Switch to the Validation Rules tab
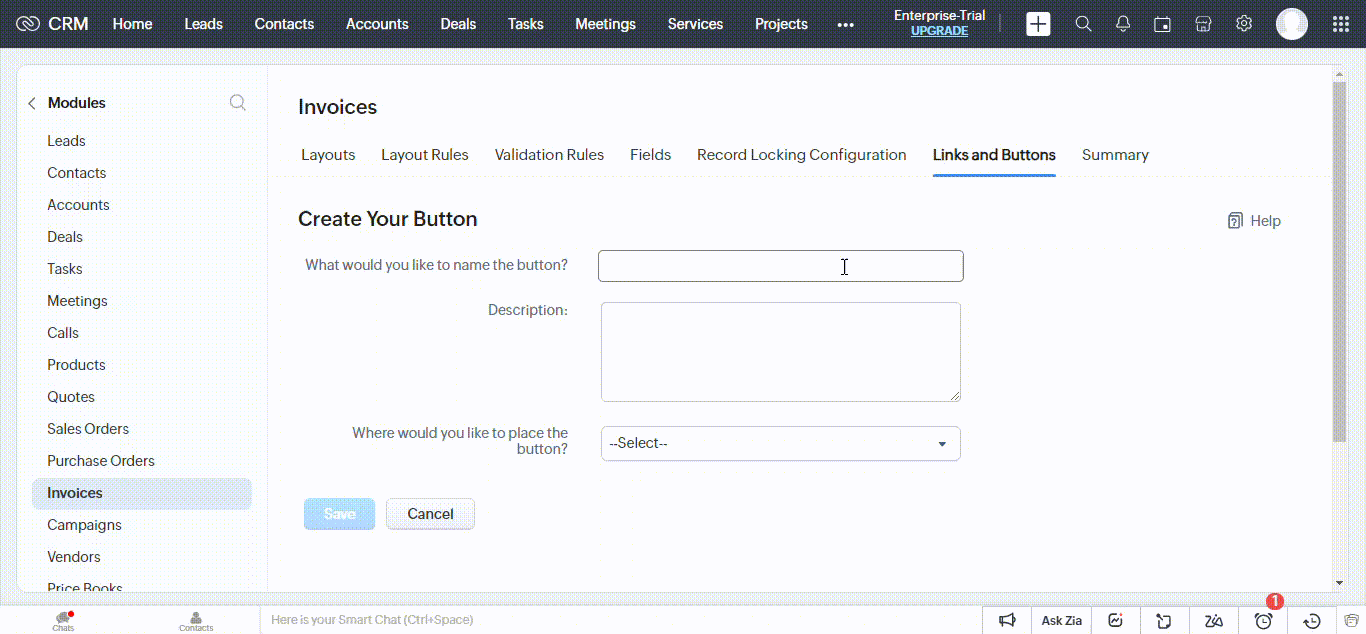1366x634 pixels. pyautogui.click(x=549, y=155)
